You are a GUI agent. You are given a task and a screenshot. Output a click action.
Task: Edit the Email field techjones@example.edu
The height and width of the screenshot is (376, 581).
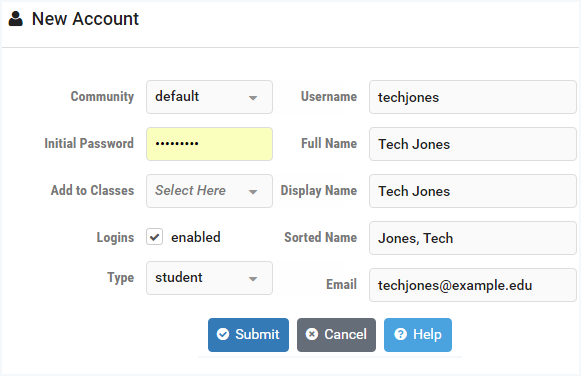(x=473, y=285)
